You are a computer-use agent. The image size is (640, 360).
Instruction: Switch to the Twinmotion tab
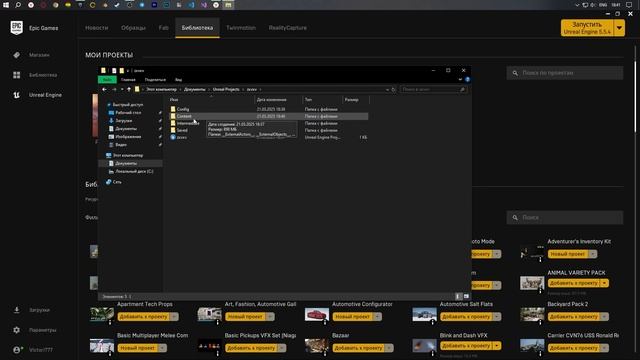pyautogui.click(x=241, y=28)
